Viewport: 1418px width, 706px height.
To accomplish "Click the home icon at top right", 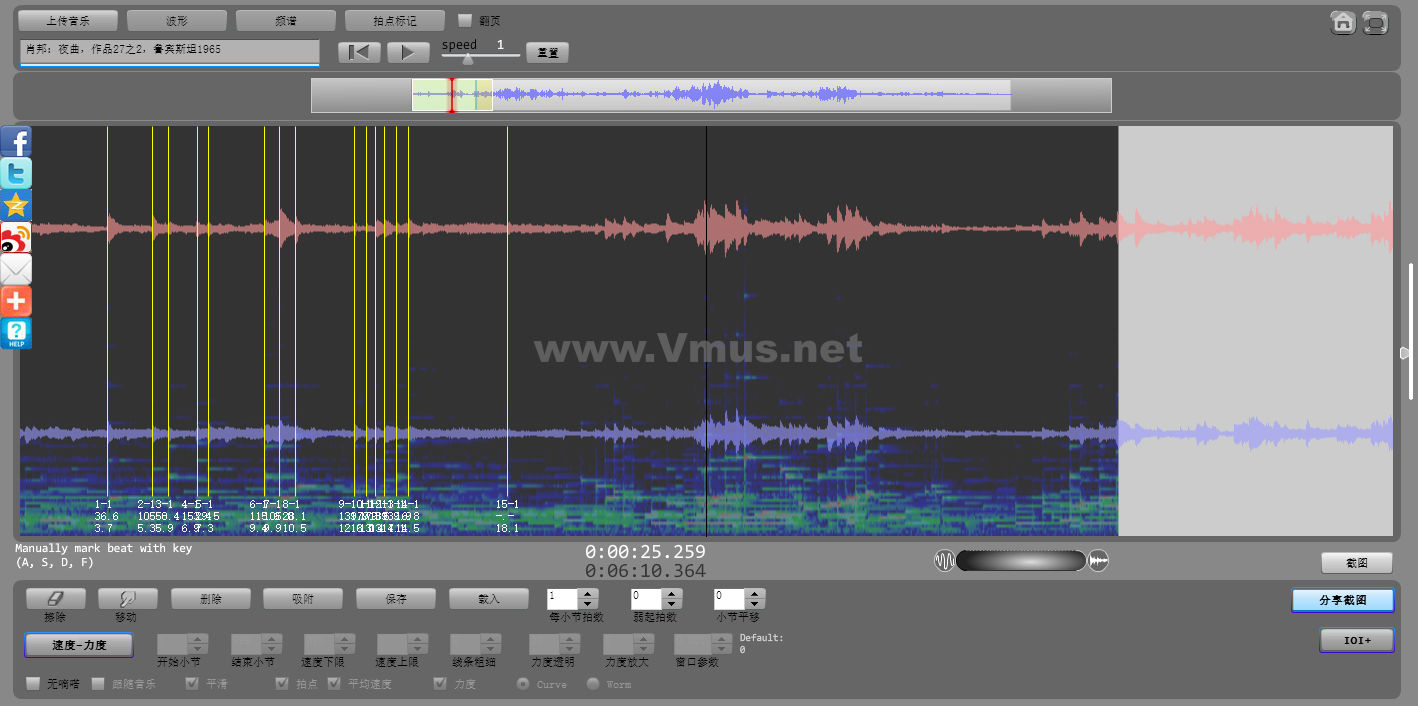I will click(x=1343, y=22).
